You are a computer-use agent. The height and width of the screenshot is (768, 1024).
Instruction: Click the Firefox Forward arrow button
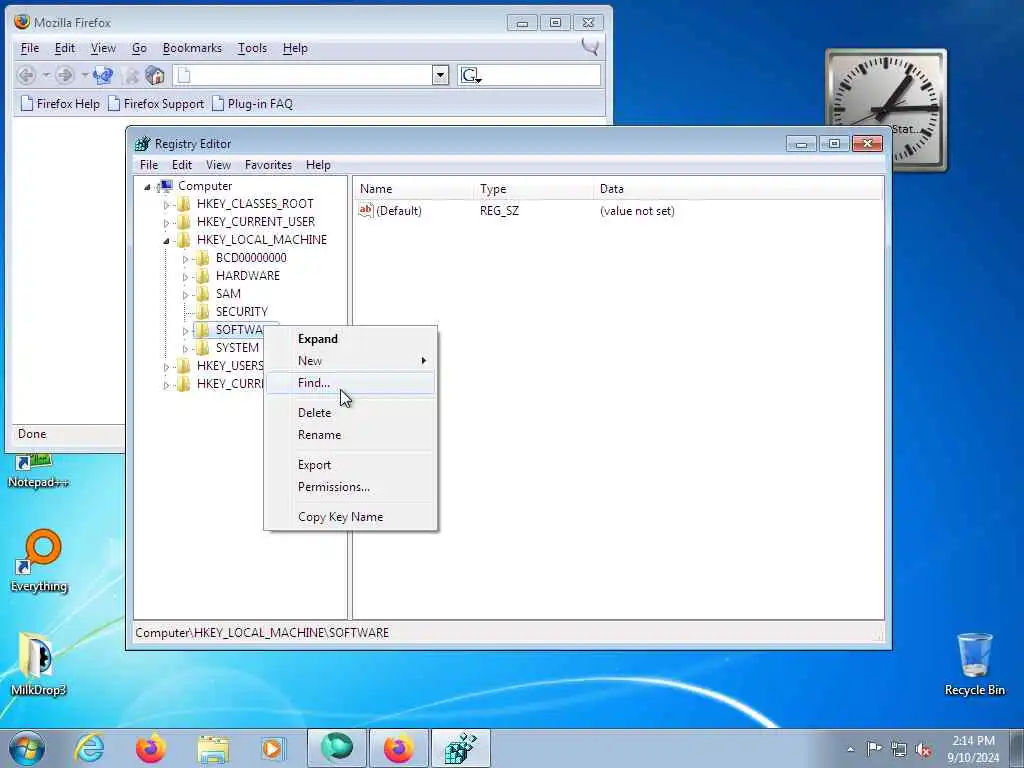pos(64,76)
